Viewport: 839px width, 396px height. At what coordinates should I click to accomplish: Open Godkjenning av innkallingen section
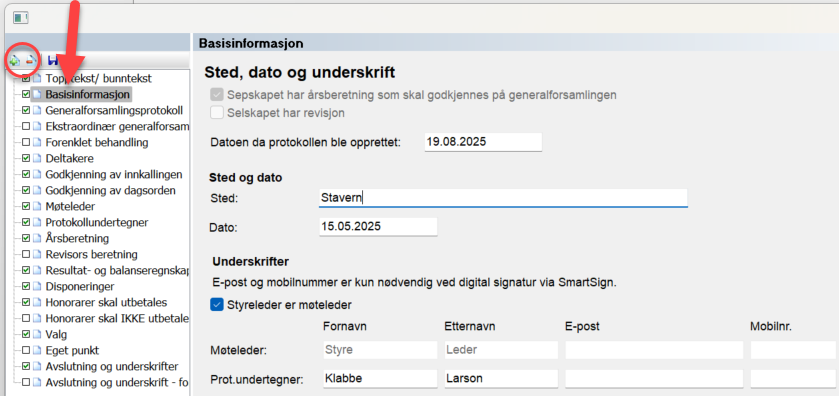pos(114,174)
